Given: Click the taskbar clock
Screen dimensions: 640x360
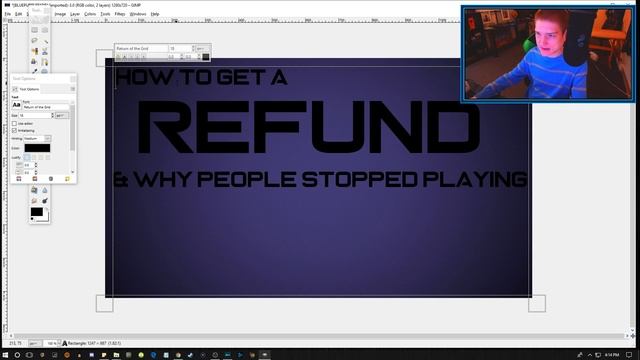Looking at the screenshot, I should [x=612, y=355].
